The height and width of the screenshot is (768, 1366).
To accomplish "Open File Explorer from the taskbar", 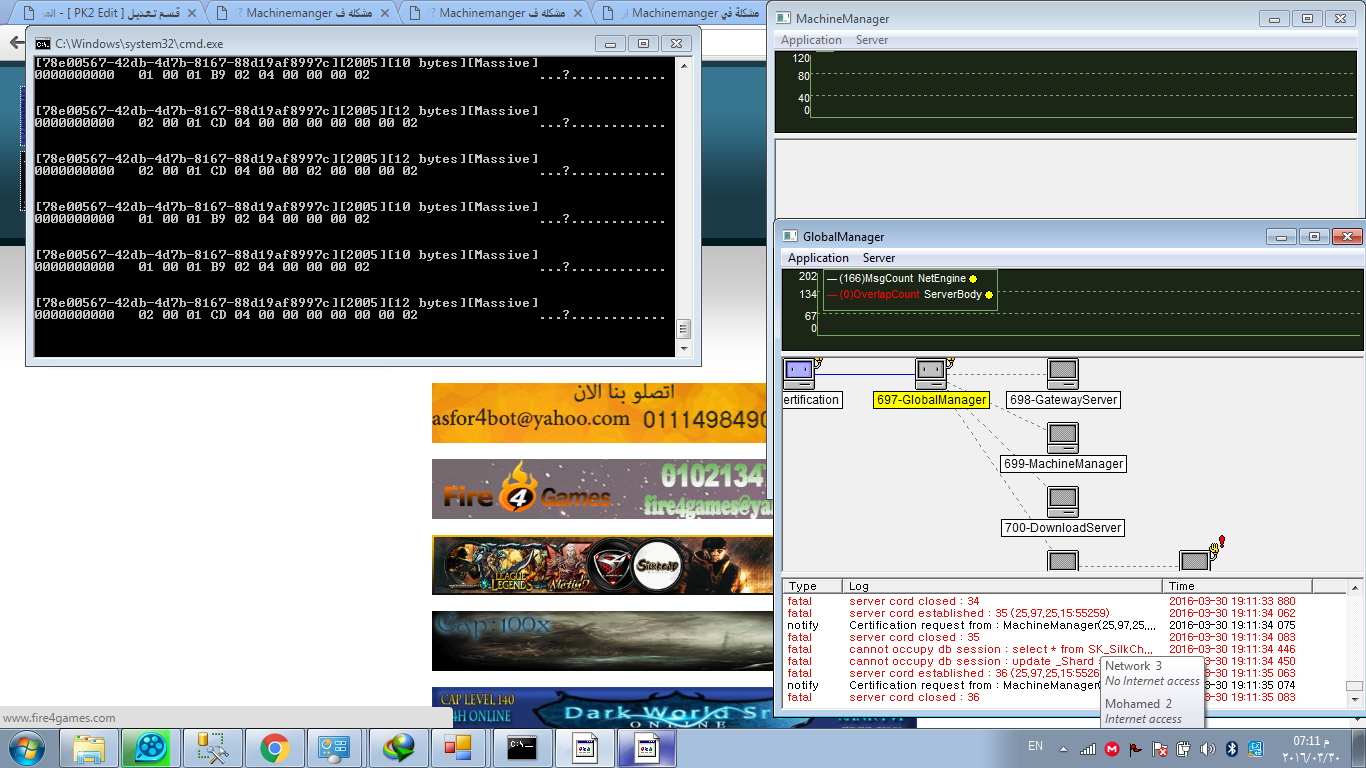I will tap(90, 748).
